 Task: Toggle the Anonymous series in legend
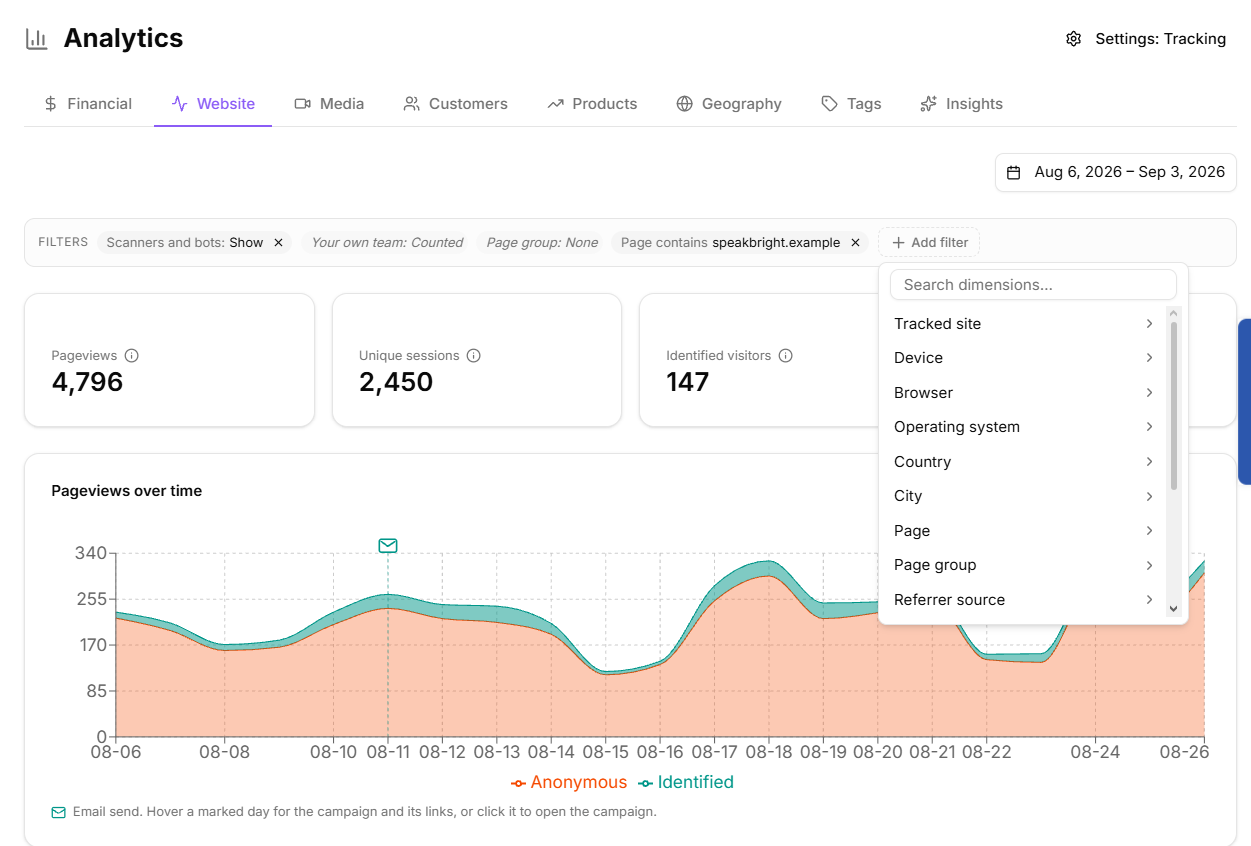tap(569, 783)
